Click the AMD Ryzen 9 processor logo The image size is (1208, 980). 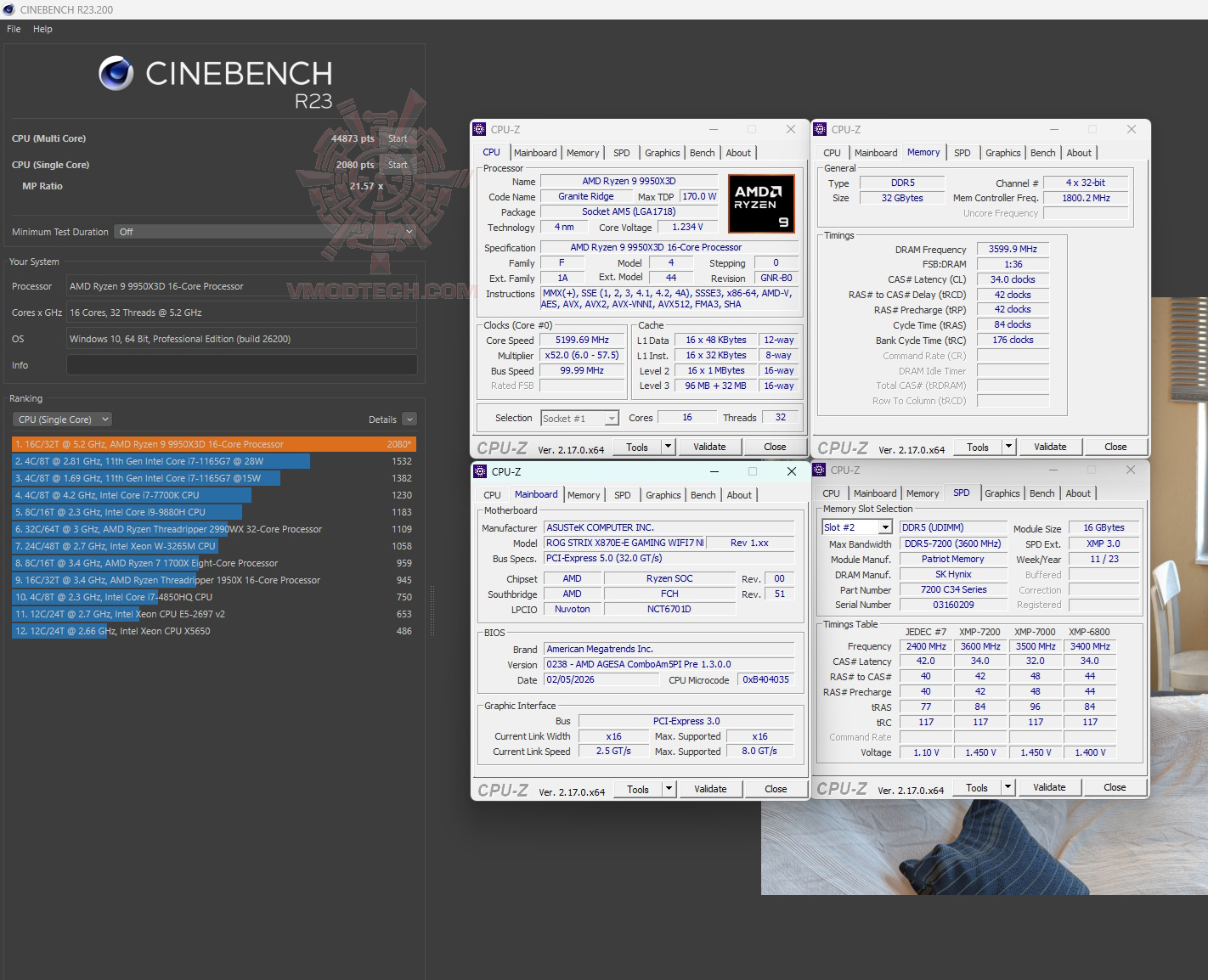pyautogui.click(x=761, y=204)
